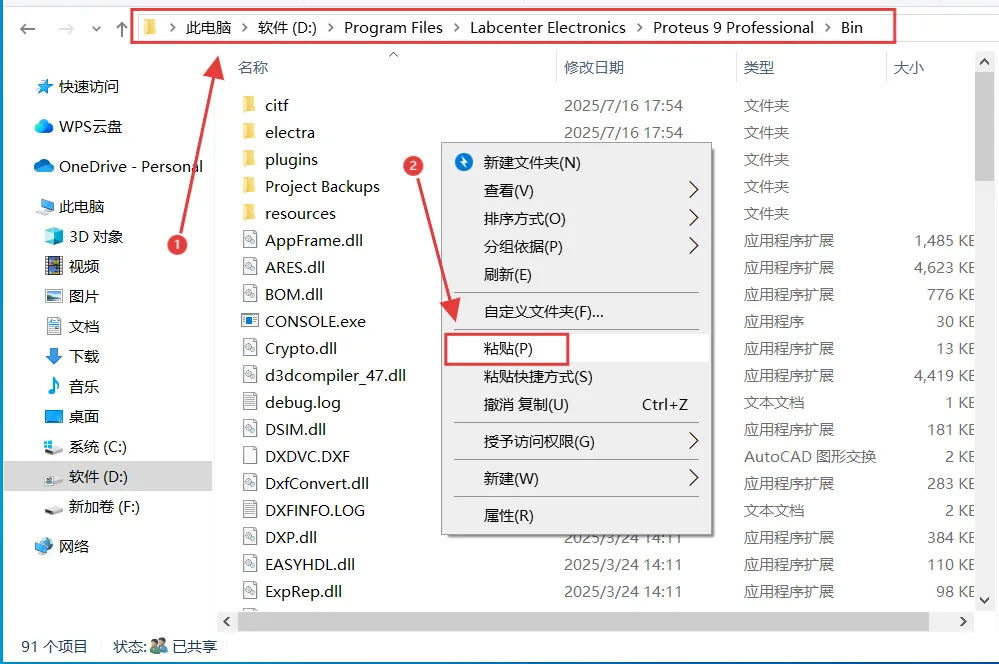Select 软件 (D:) drive in sidebar
This screenshot has width=999, height=664.
[x=108, y=477]
